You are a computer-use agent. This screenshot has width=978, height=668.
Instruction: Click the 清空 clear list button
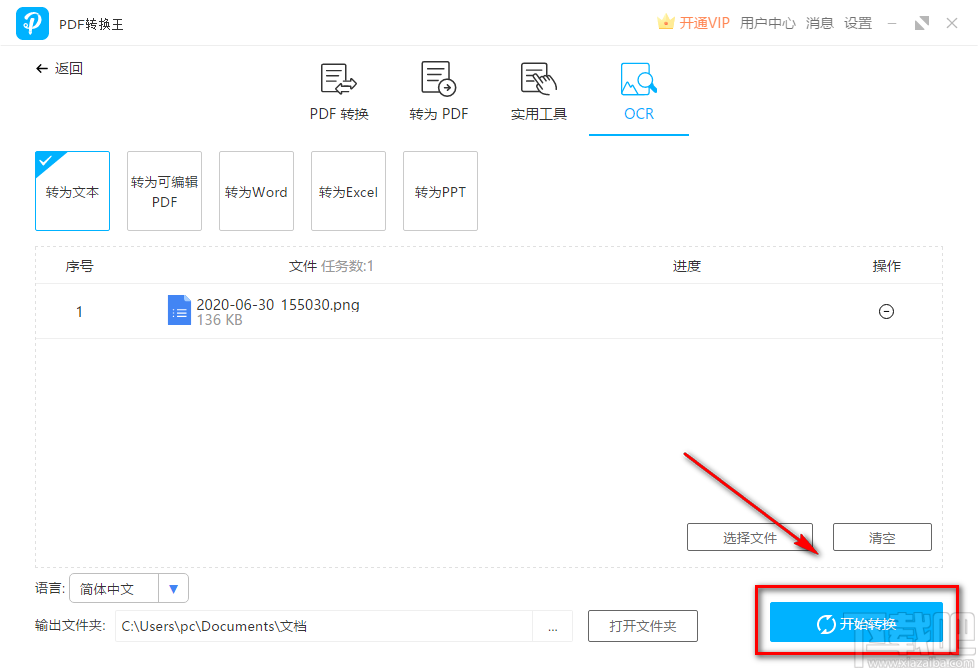pos(881,537)
